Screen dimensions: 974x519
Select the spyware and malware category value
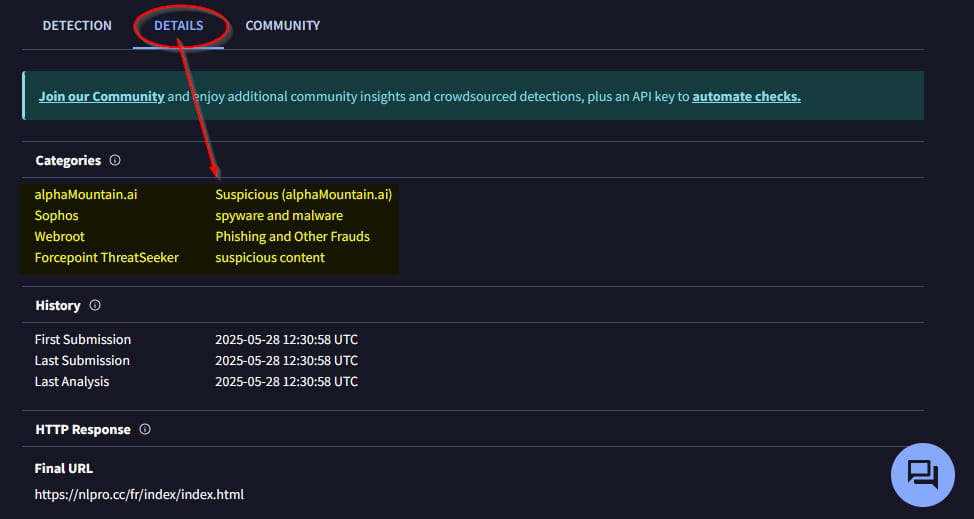click(x=279, y=215)
